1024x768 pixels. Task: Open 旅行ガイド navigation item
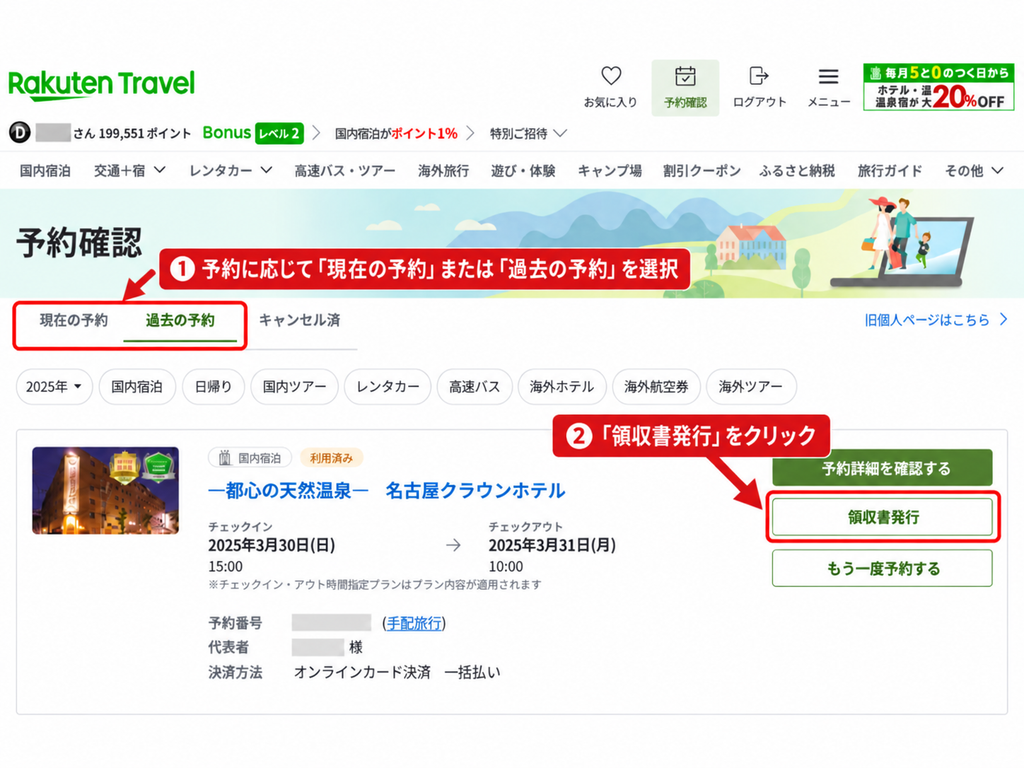click(x=889, y=170)
